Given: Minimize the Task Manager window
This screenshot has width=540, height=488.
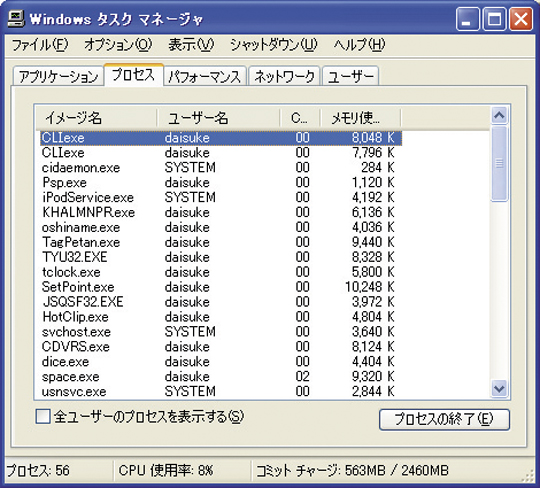Looking at the screenshot, I should click(x=467, y=19).
